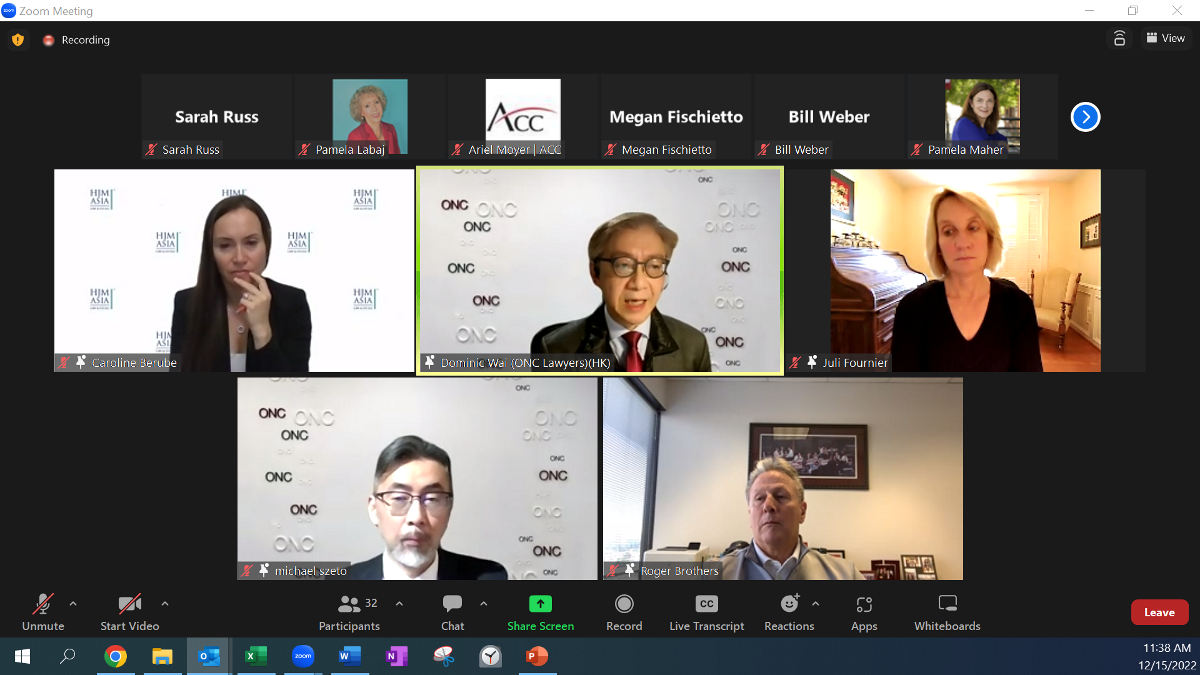Select Pamela Labaj participant thumbnail

[x=370, y=117]
